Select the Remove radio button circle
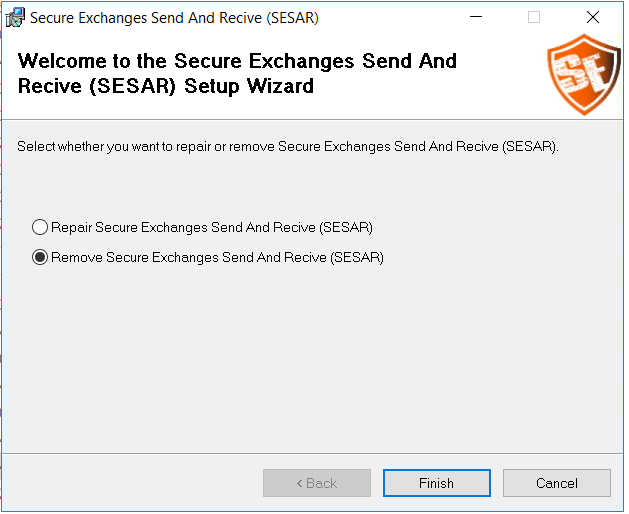The width and height of the screenshot is (629, 514). point(40,257)
